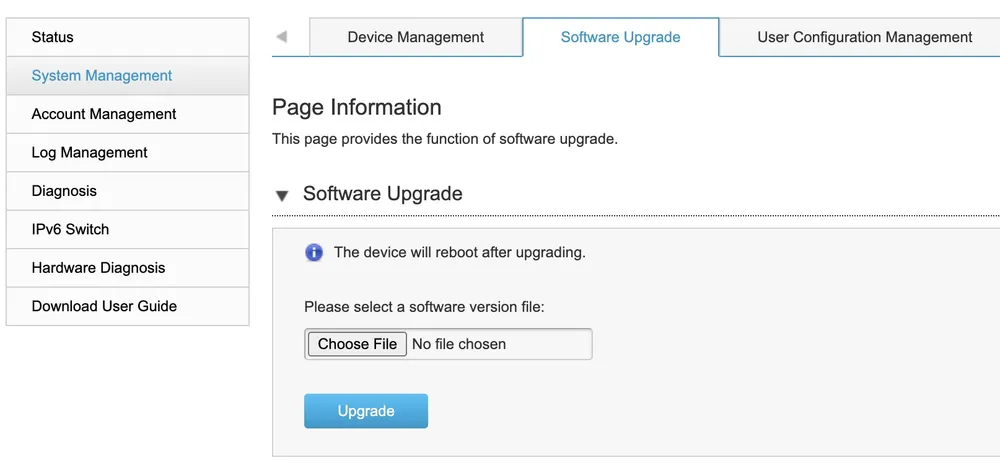Click the Software Upgrade section heading

tap(383, 193)
